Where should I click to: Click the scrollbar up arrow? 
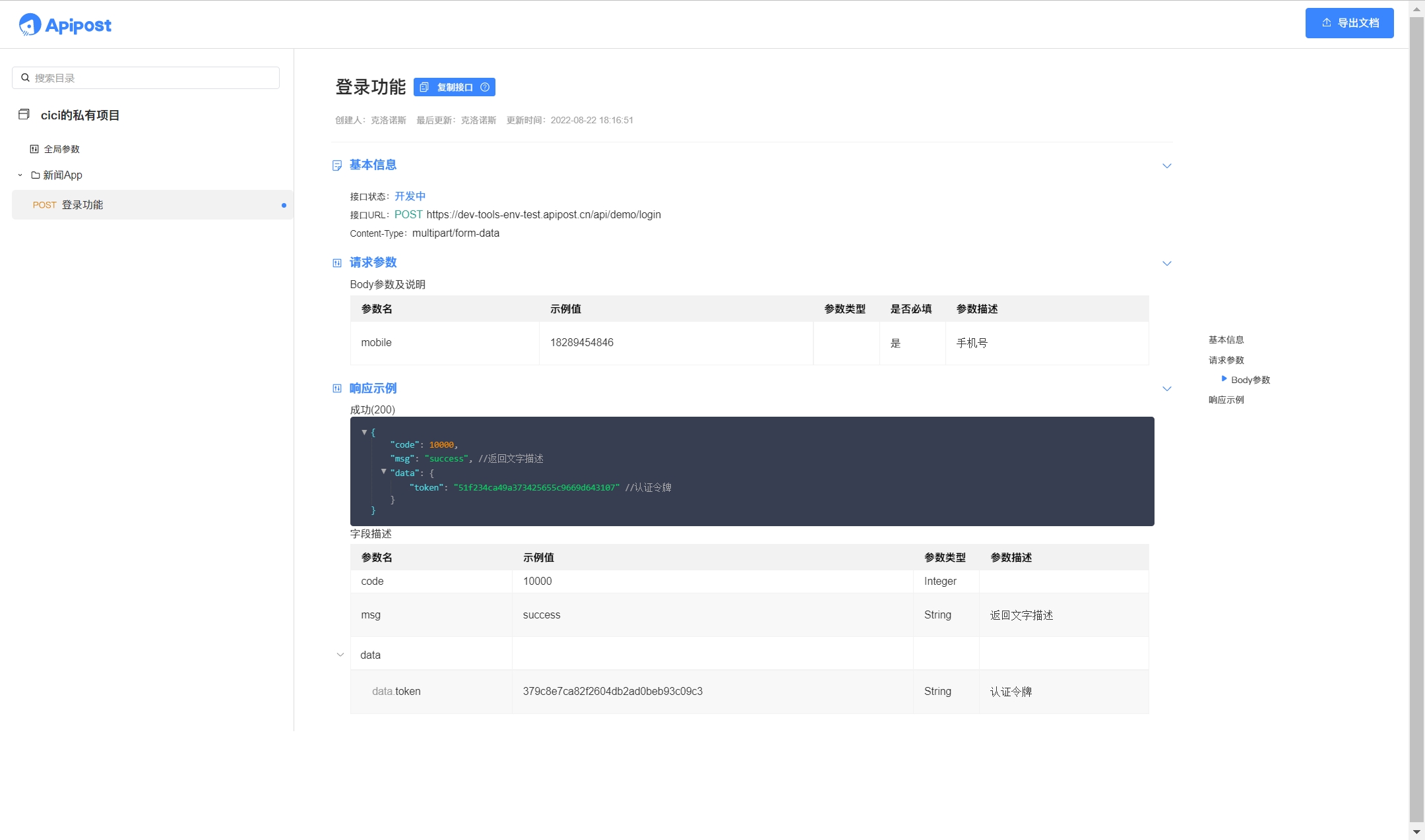(x=1416, y=9)
